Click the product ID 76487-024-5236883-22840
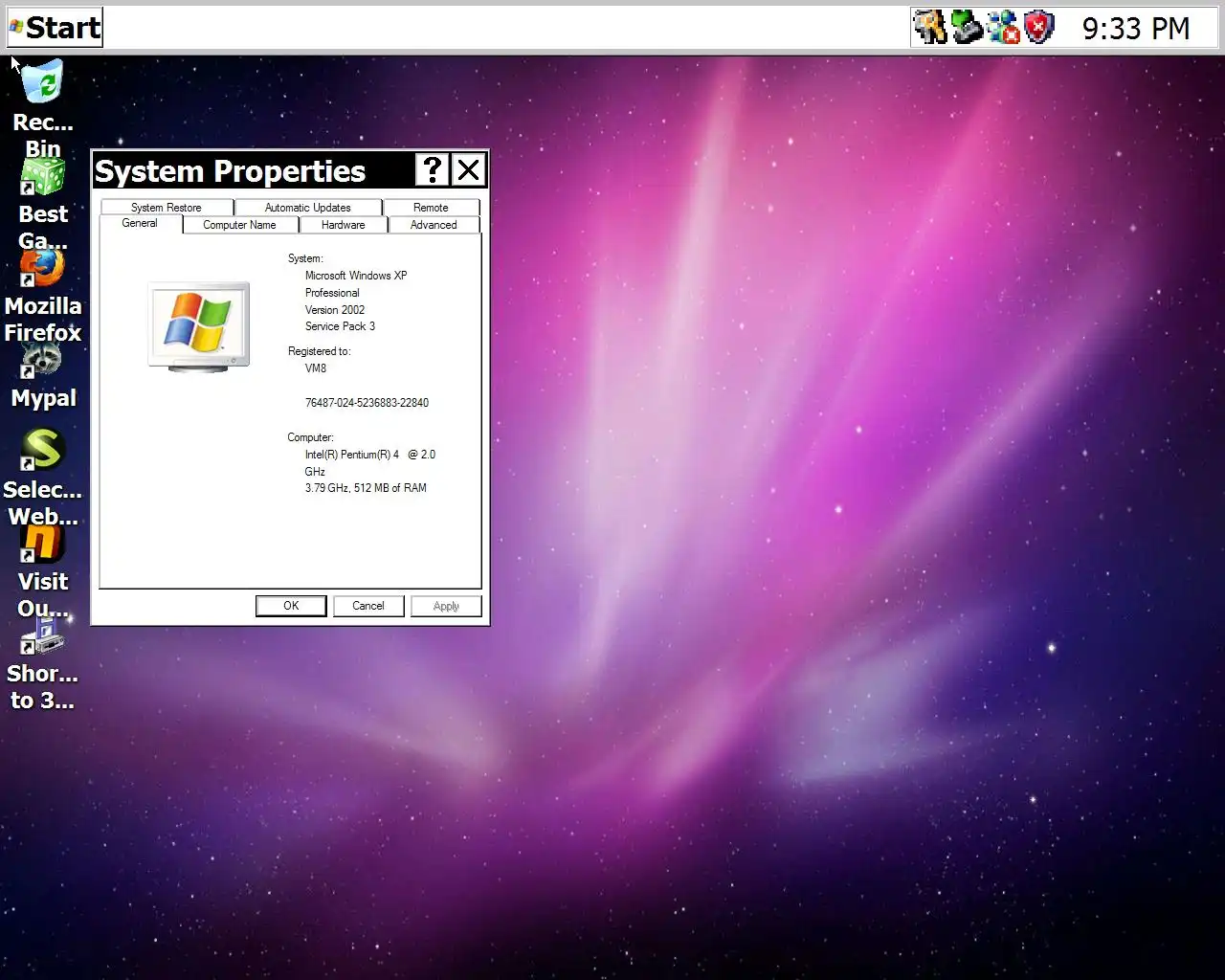The image size is (1225, 980). coord(367,403)
